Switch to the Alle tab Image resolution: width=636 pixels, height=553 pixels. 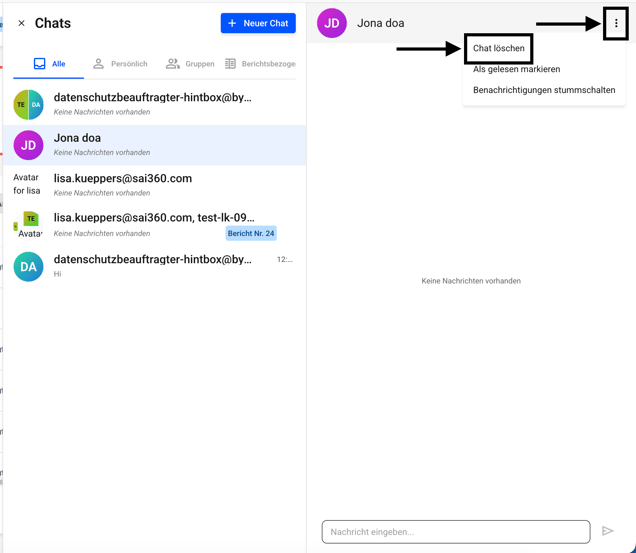(49, 64)
